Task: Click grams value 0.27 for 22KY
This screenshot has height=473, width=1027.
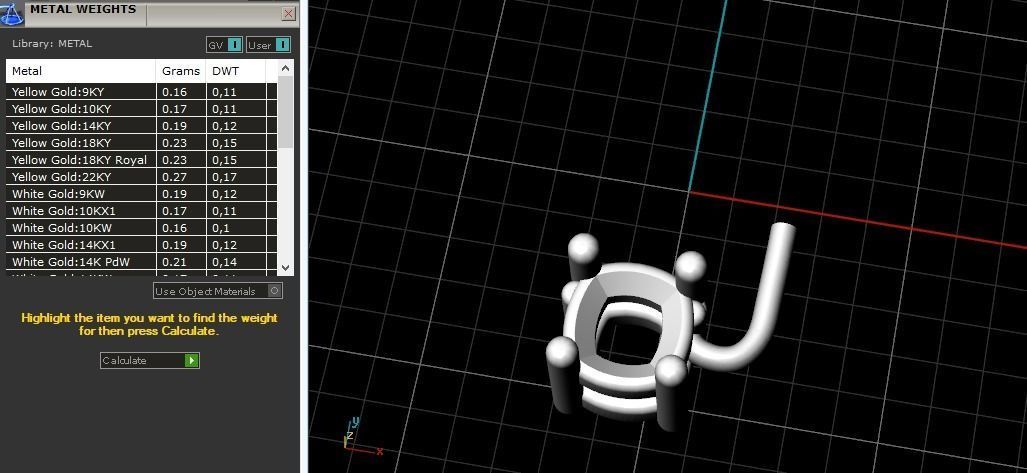Action: click(x=174, y=177)
